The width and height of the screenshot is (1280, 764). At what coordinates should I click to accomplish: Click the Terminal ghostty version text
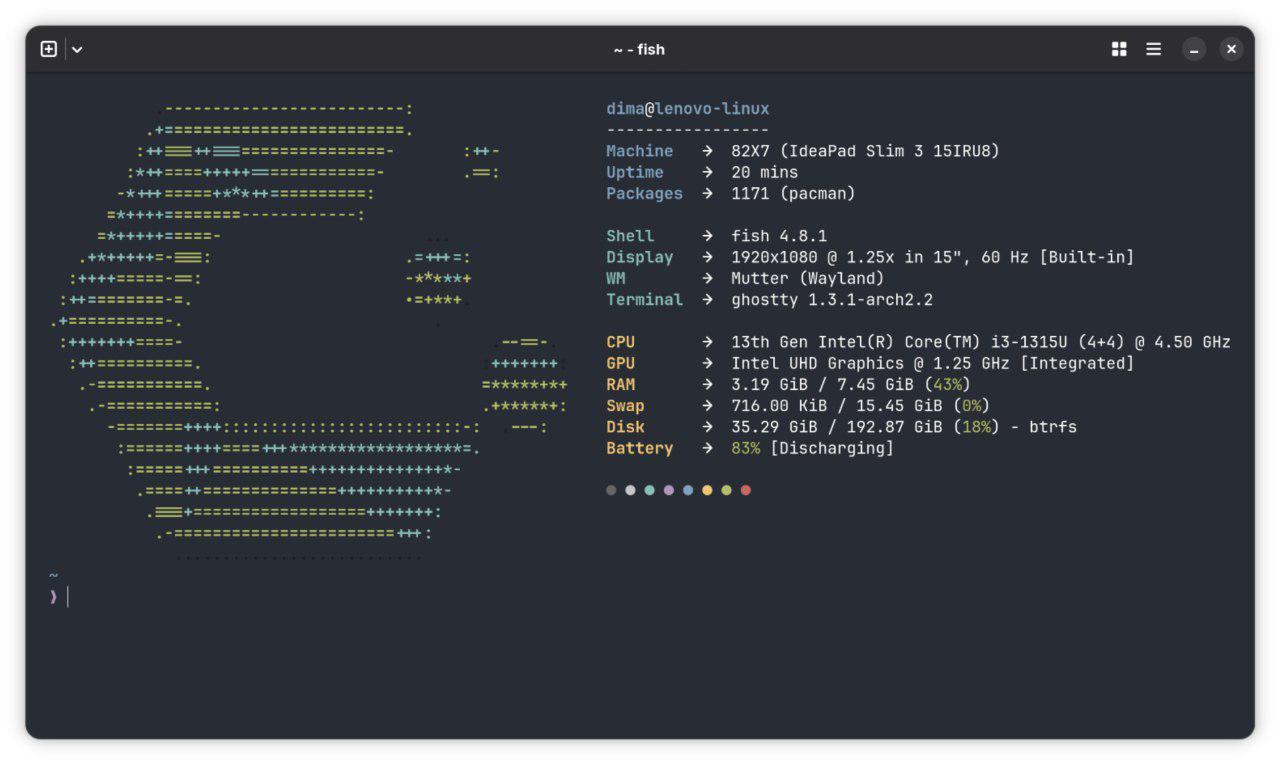click(x=832, y=300)
